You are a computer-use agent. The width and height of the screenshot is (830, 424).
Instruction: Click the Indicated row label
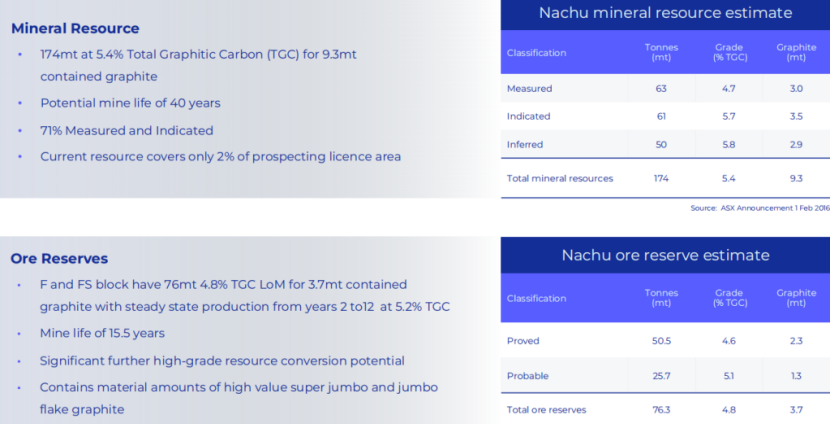click(x=528, y=116)
